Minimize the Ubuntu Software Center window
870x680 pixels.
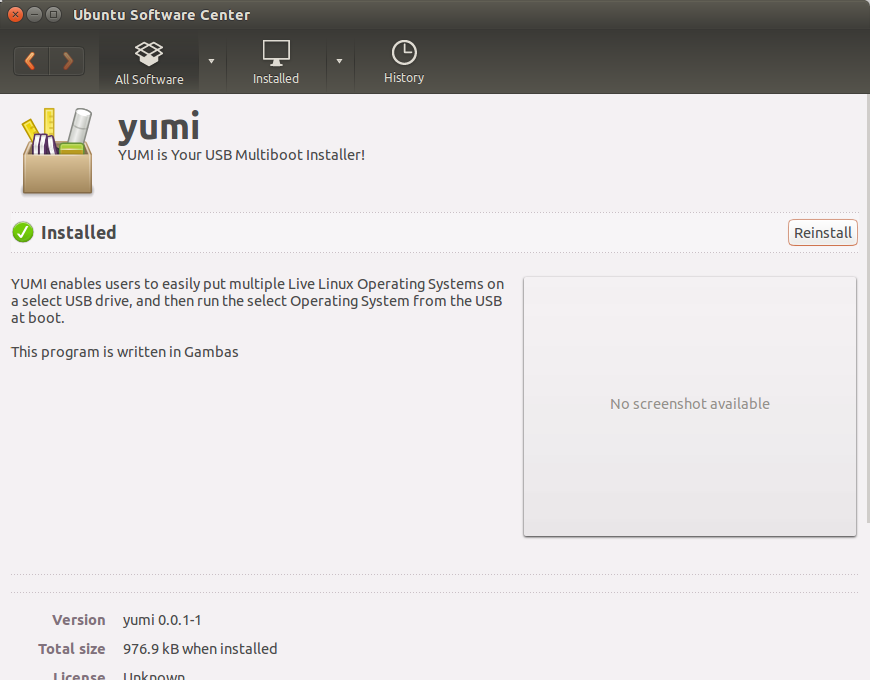tap(34, 14)
